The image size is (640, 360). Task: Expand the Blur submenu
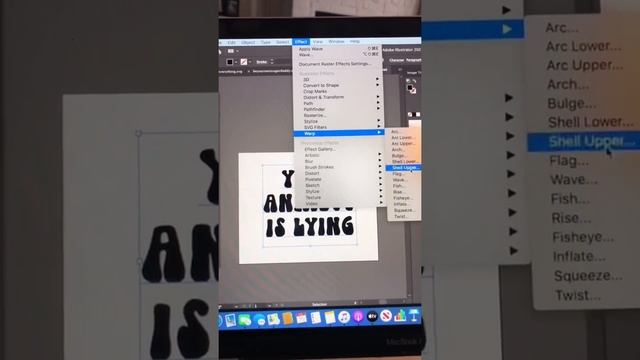pos(380,160)
